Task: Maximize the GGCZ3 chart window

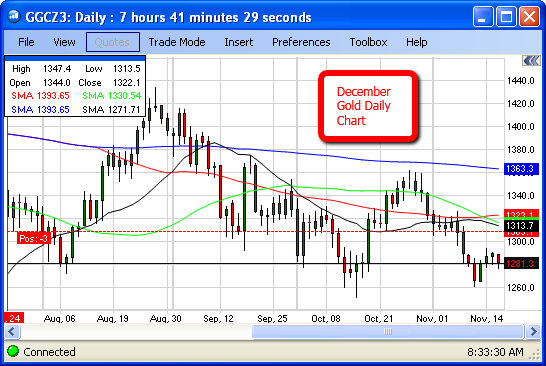Action: point(506,17)
